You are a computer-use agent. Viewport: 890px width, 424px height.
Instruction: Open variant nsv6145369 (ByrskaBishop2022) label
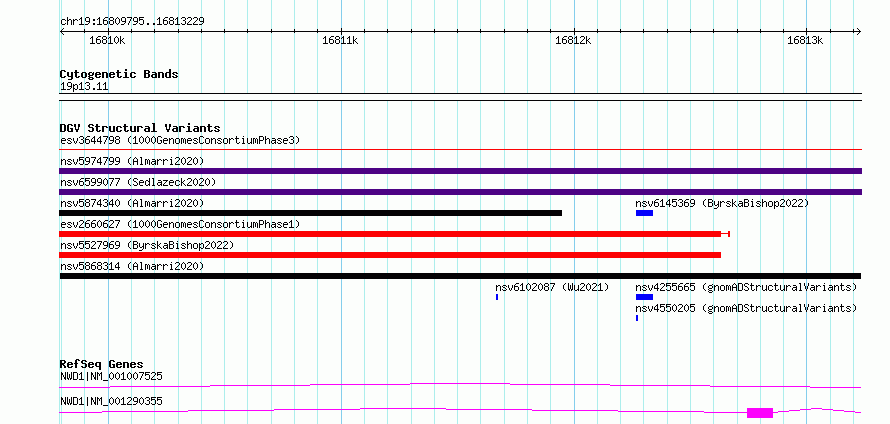tap(722, 203)
